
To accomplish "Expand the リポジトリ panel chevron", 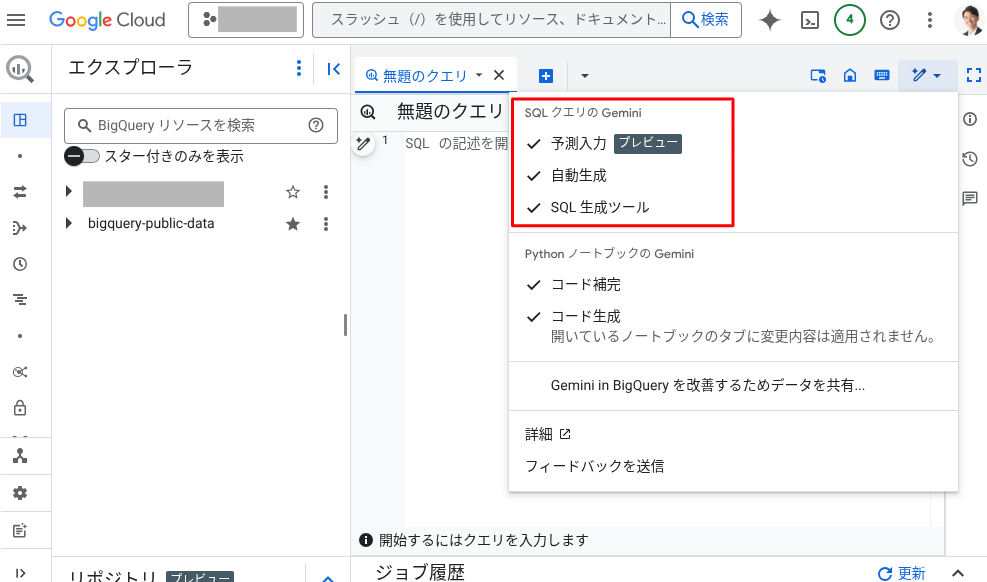I will point(328,578).
